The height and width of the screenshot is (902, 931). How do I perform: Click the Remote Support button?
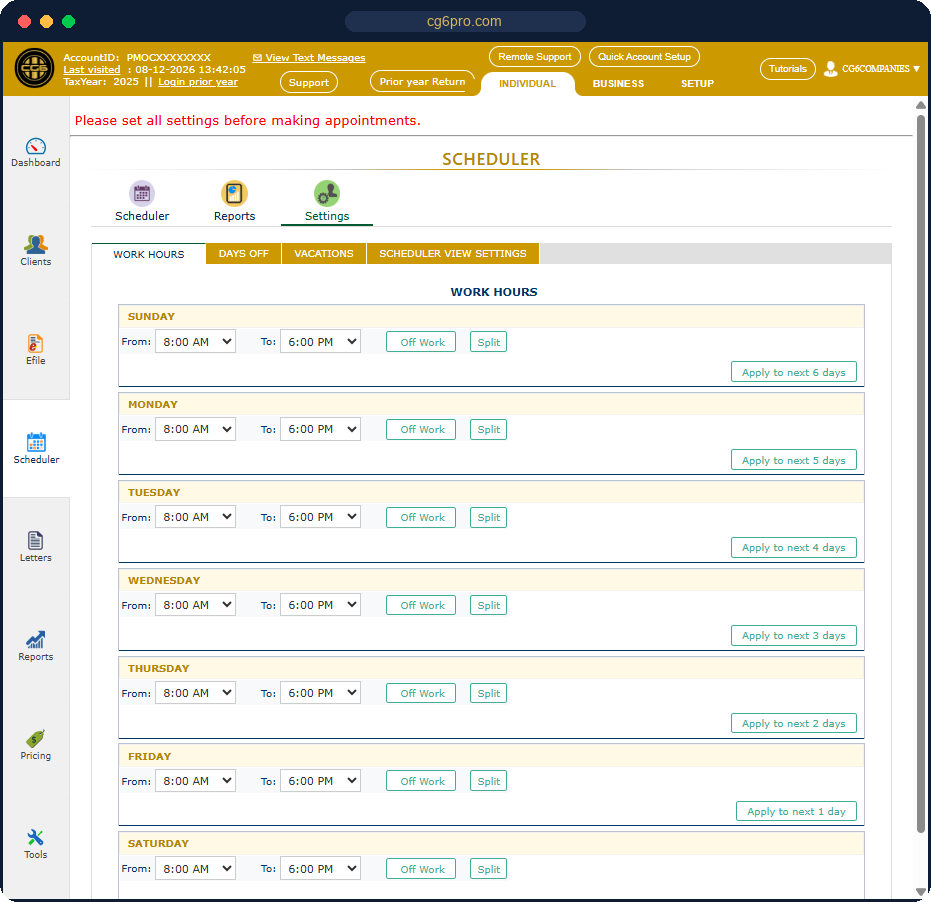coord(534,56)
